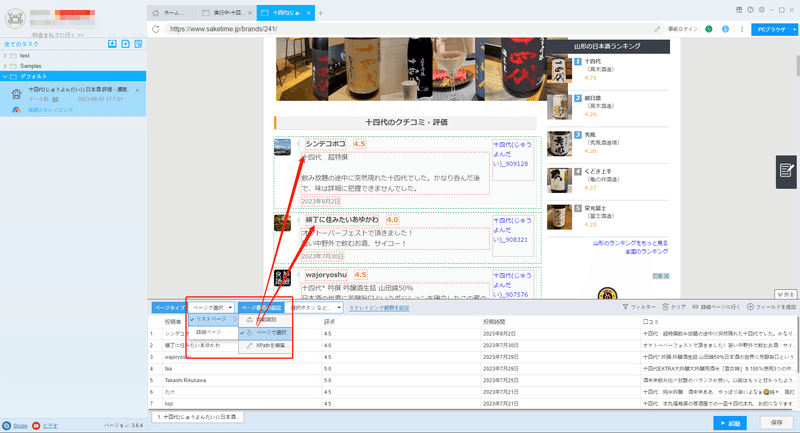This screenshot has height=433, width=800.
Task: Select XPathを編集 submenu option
Action: tap(265, 345)
